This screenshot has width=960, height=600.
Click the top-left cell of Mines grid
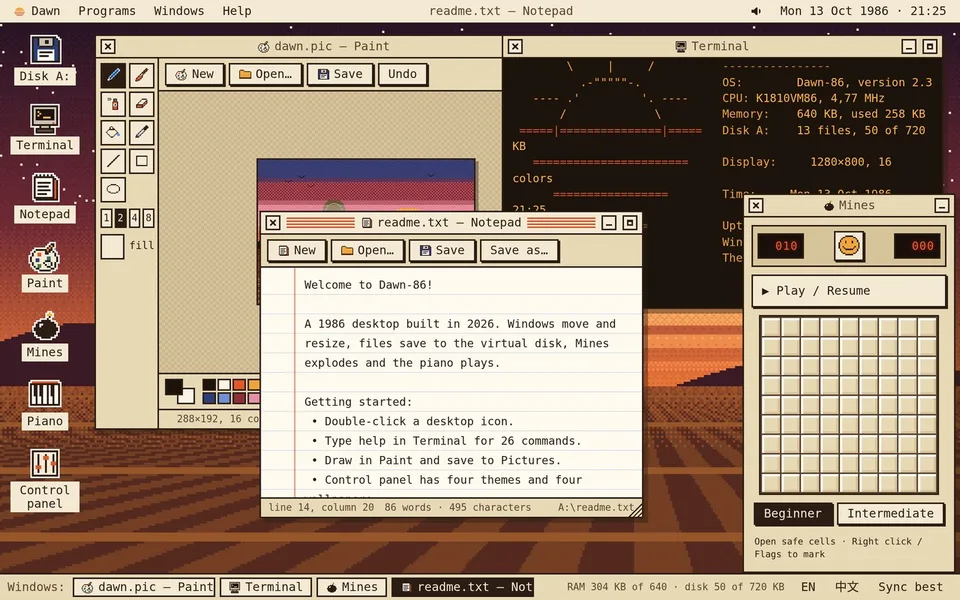[771, 328]
